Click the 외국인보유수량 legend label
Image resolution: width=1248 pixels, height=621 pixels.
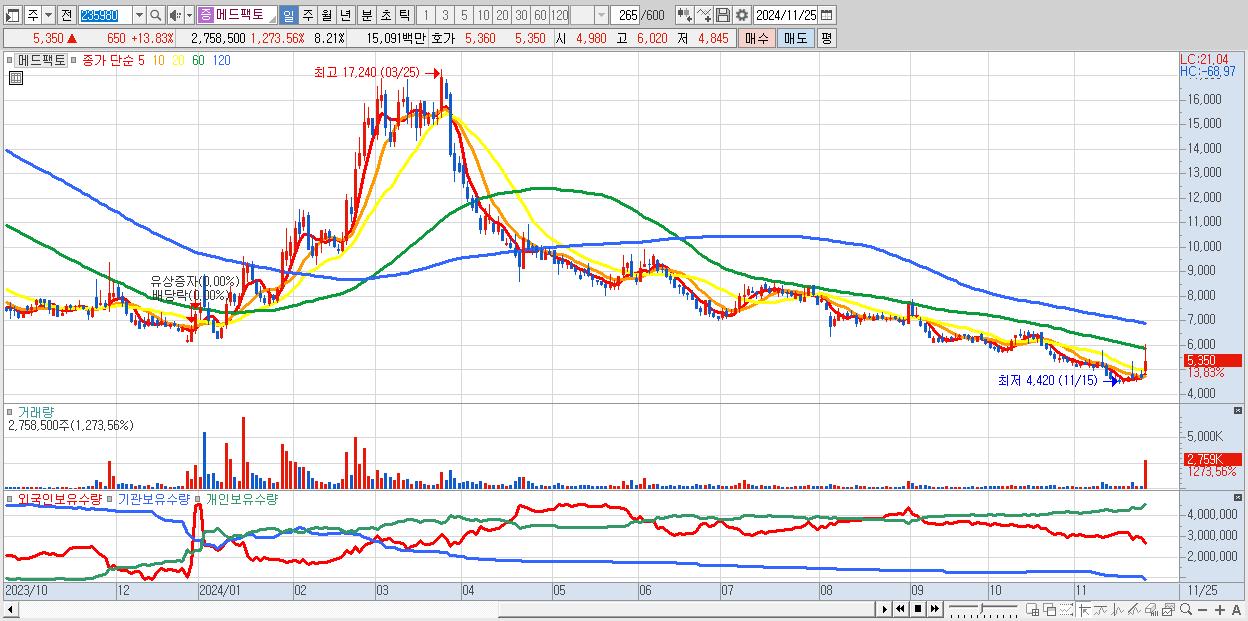click(60, 498)
